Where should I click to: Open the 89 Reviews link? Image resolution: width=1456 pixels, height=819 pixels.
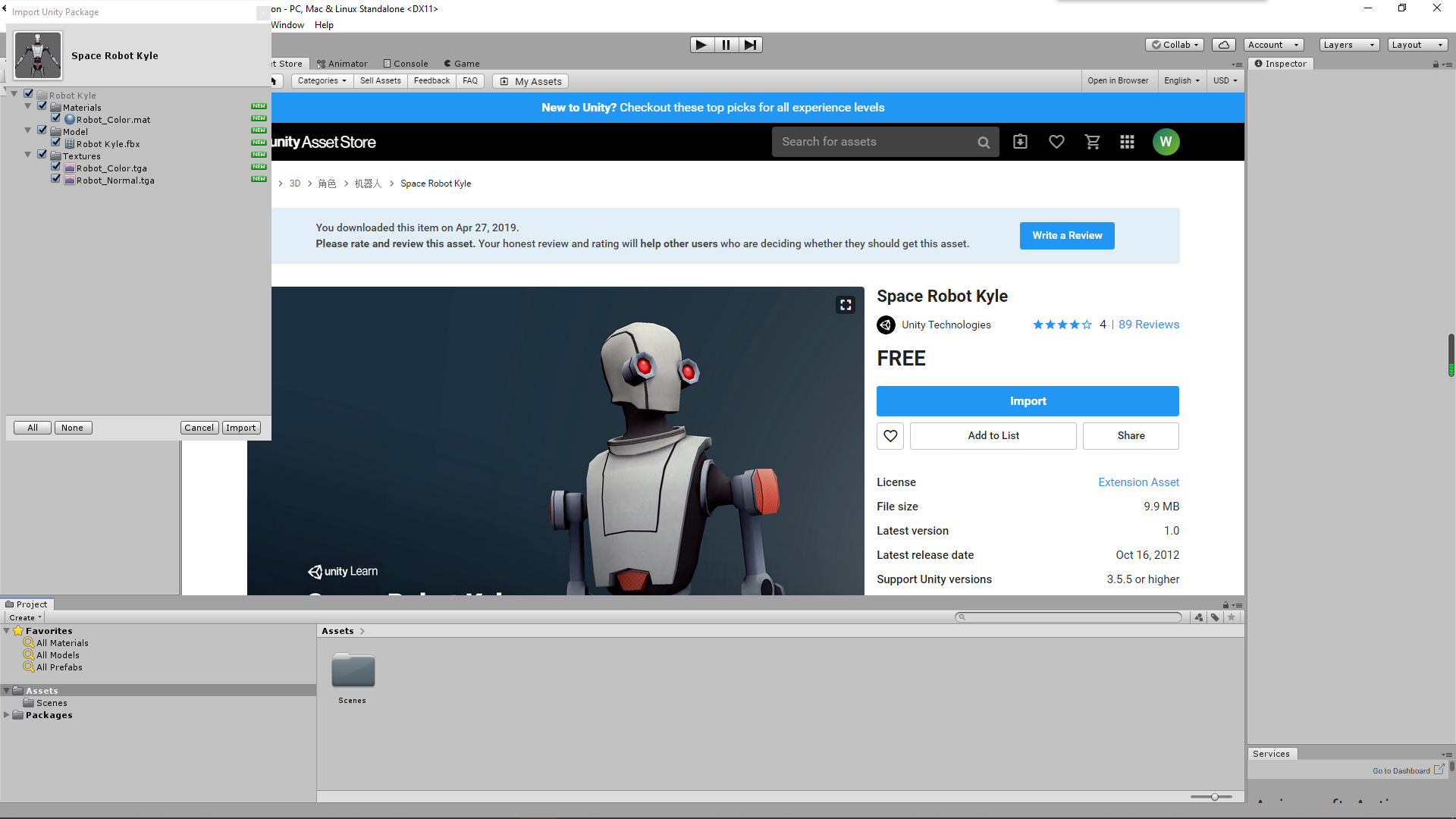[1149, 325]
